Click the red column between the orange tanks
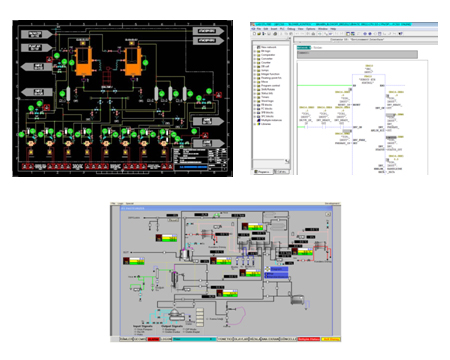450x360 pixels. (108, 77)
